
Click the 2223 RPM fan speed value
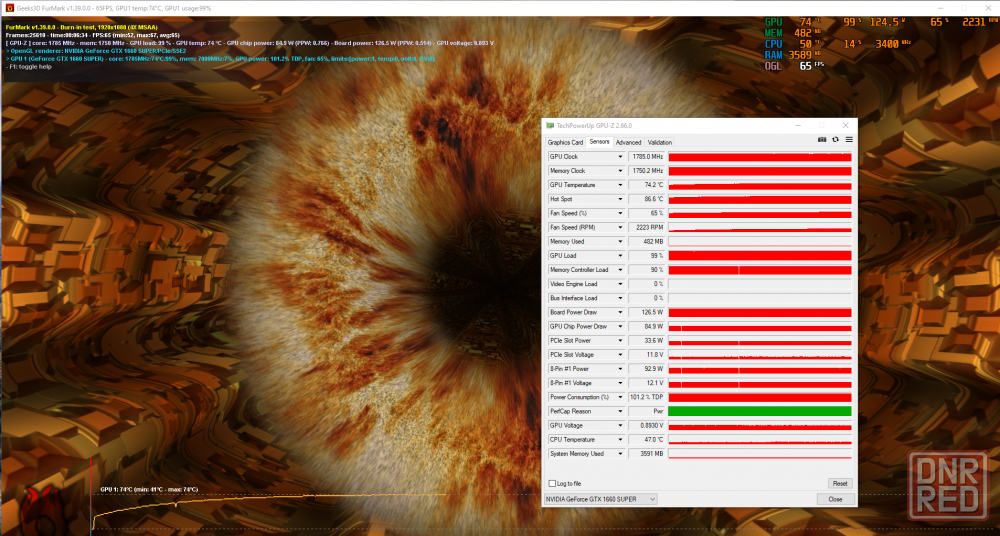click(647, 228)
